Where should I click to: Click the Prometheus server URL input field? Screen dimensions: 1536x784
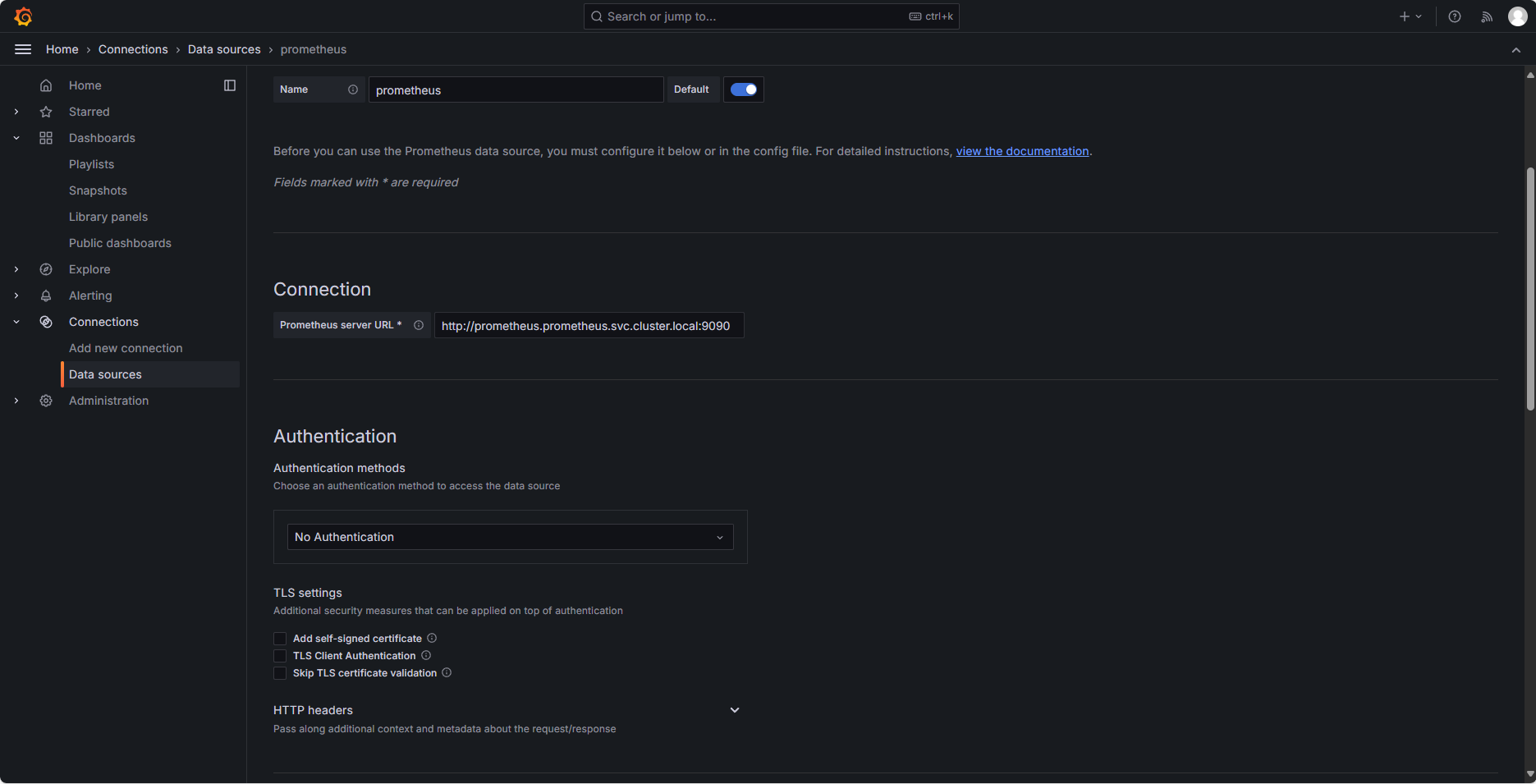(x=589, y=325)
